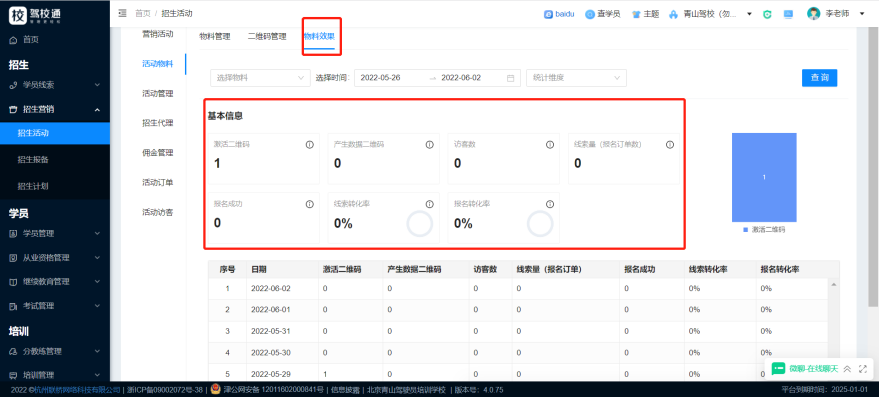
Task: Select 活动物料 in the secondary menu
Action: pyautogui.click(x=158, y=63)
